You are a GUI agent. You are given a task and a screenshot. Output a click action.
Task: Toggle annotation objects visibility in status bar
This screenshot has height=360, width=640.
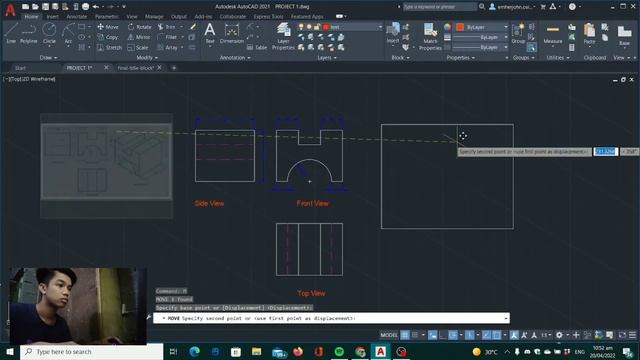tap(514, 335)
